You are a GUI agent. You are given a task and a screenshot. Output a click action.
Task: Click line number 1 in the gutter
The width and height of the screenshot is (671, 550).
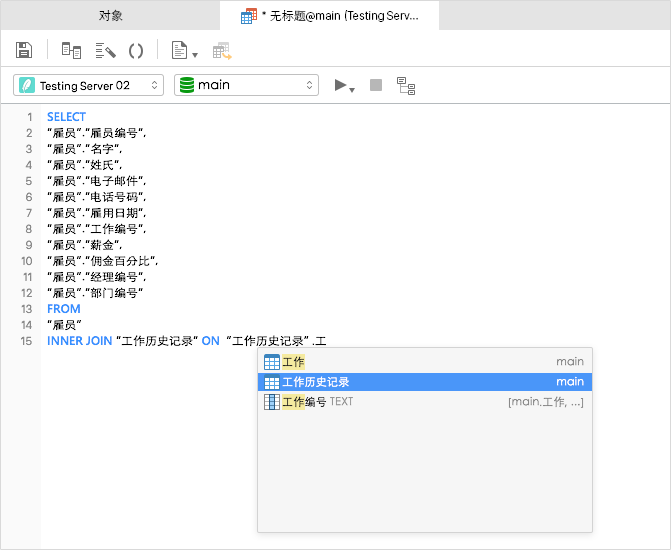pyautogui.click(x=30, y=117)
